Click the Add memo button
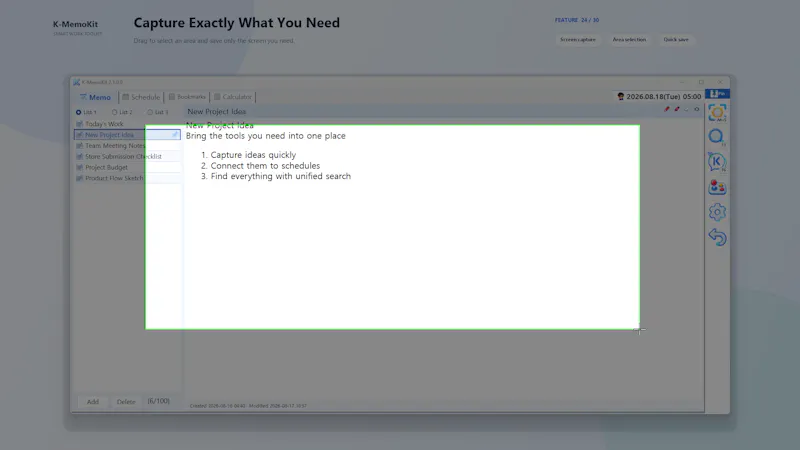The image size is (800, 450). tap(92, 402)
